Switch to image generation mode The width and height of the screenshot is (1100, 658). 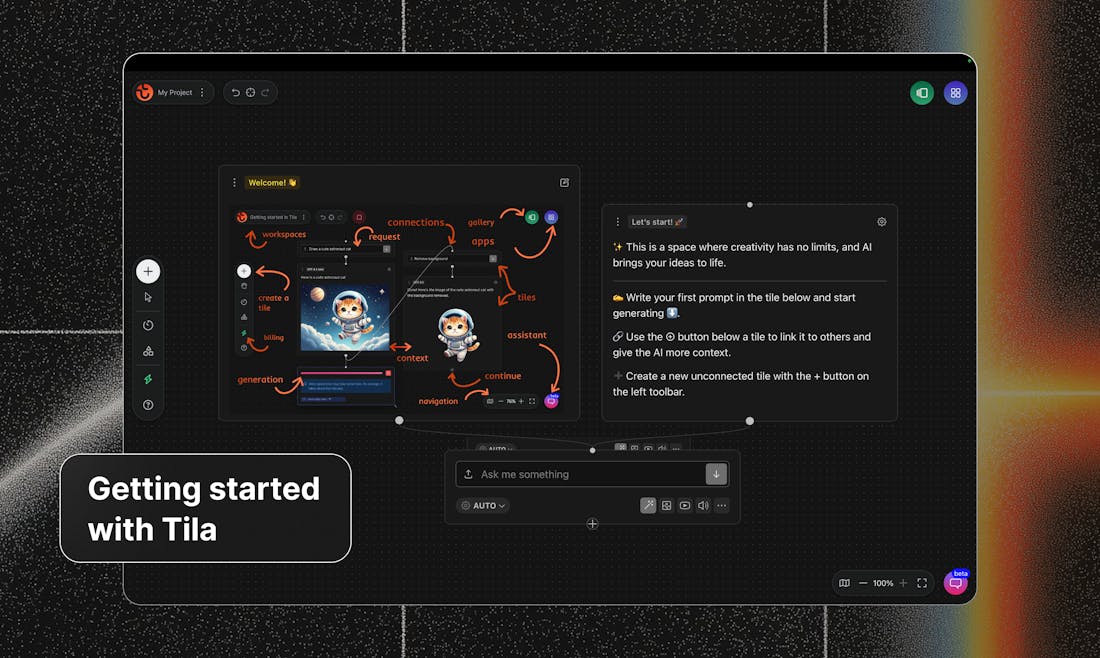tap(666, 505)
